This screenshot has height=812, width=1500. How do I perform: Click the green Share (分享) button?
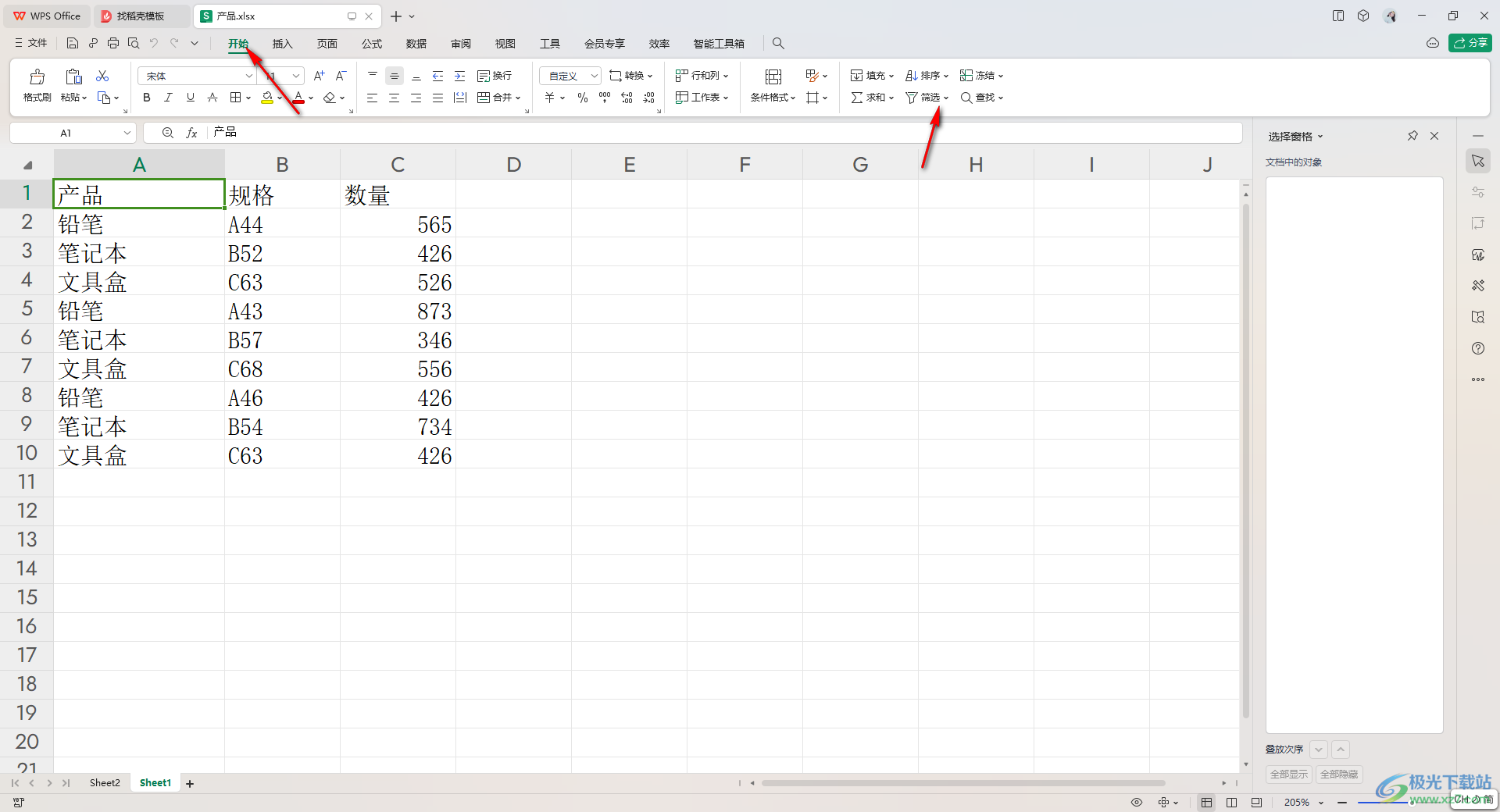[x=1470, y=43]
